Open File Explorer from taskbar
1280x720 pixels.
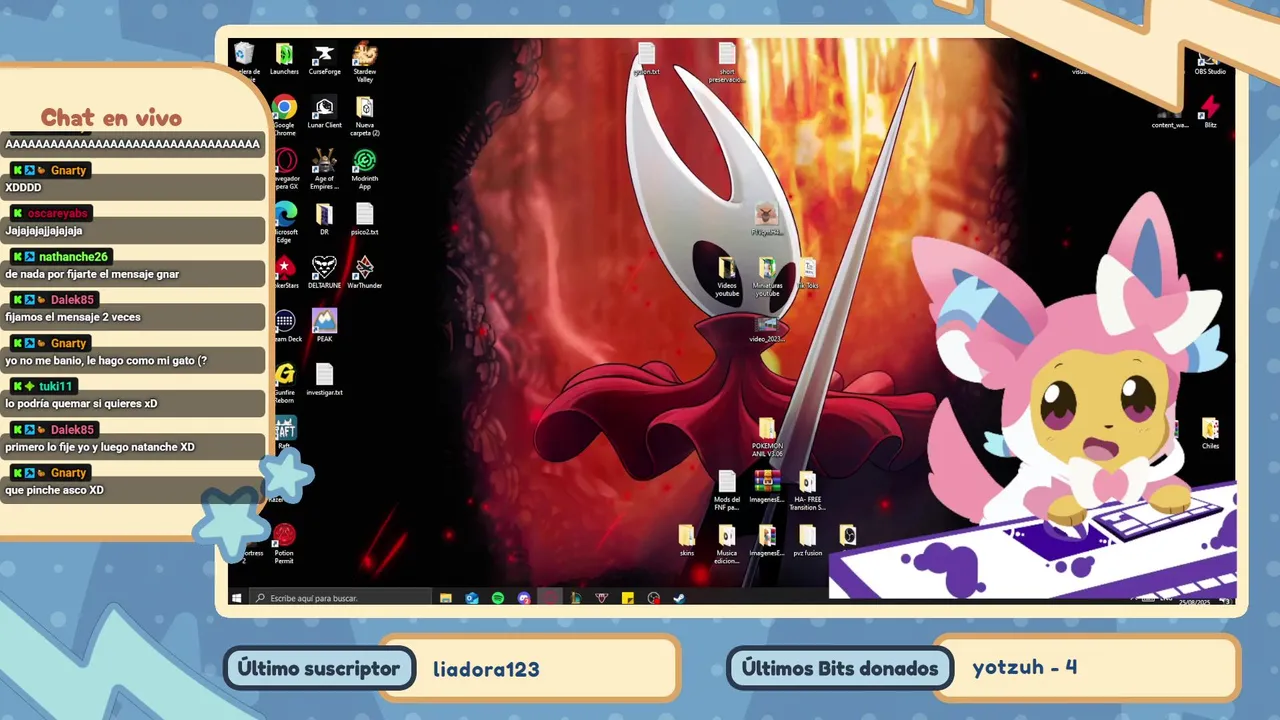click(446, 598)
